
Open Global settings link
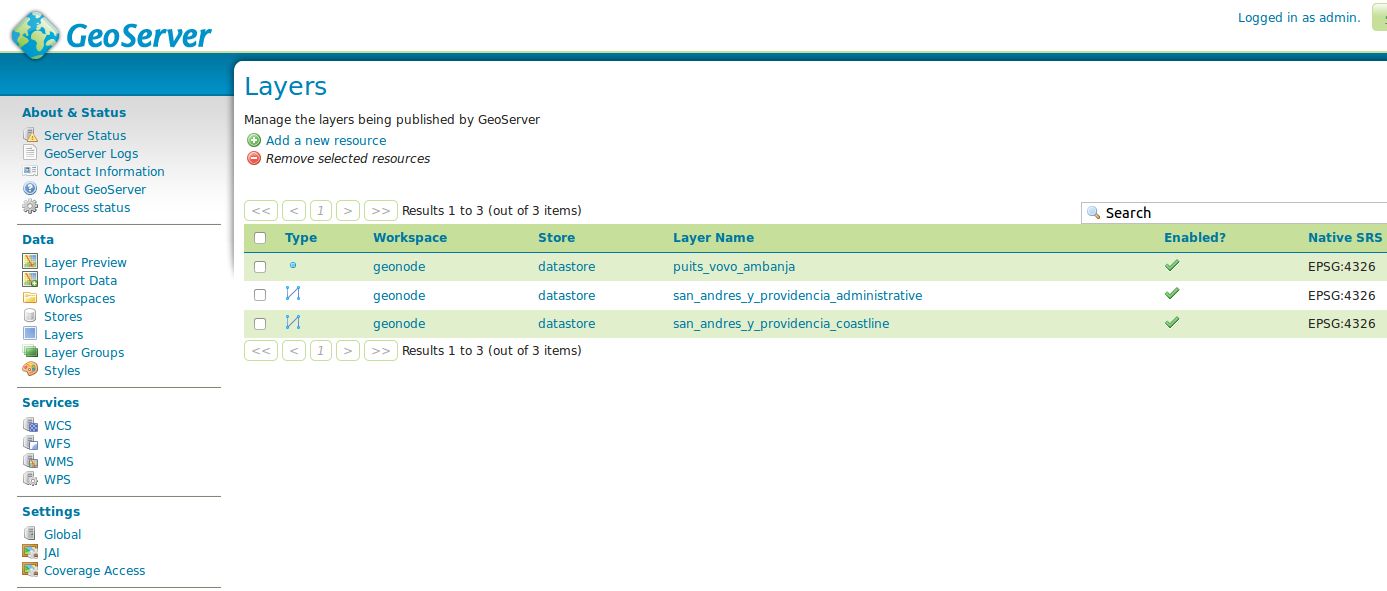coord(62,535)
